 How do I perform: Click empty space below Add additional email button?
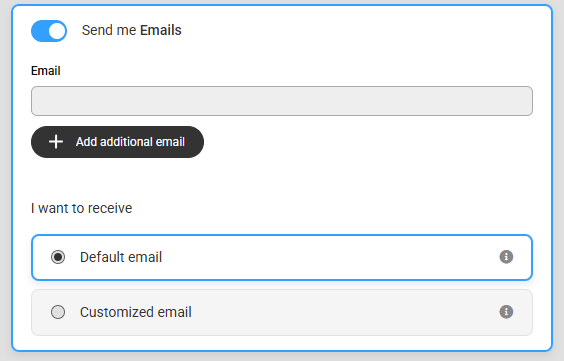282,178
